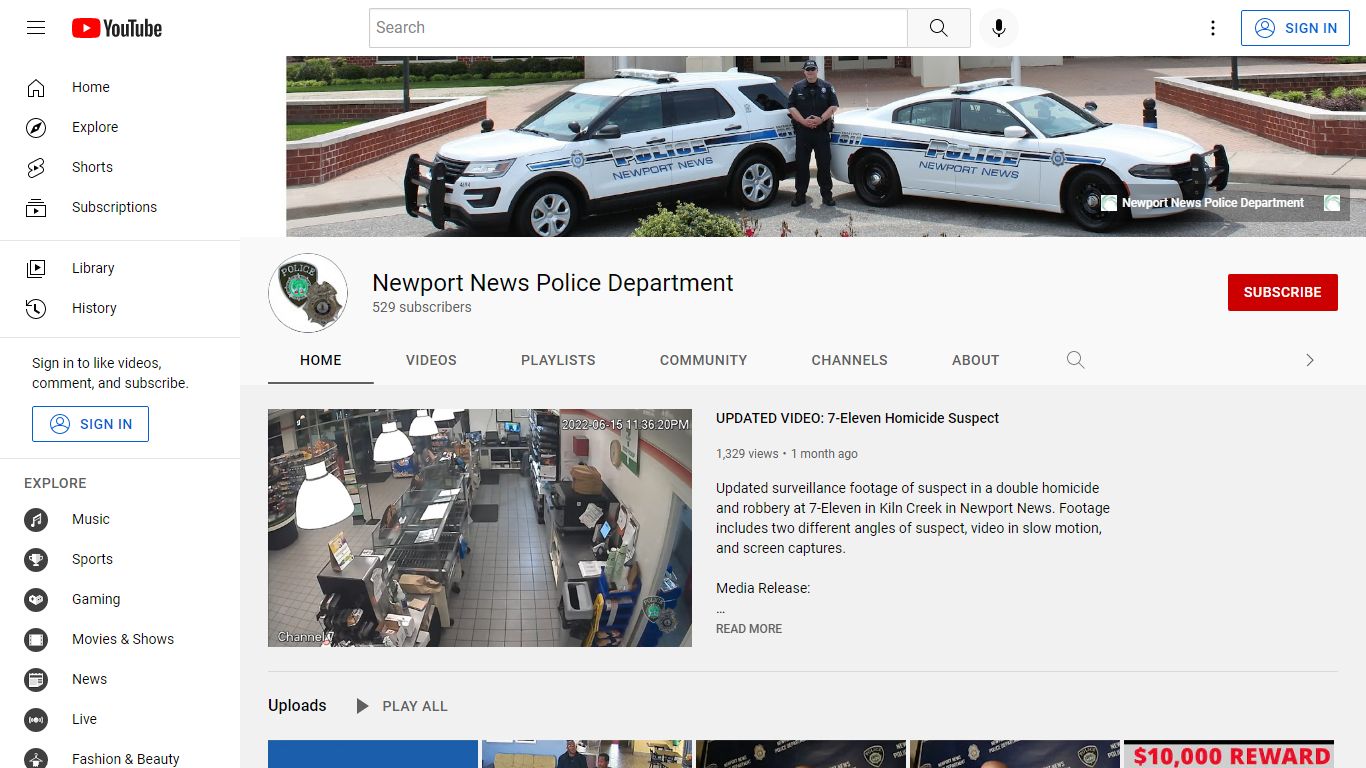Click the 529 subscribers text
This screenshot has height=768, width=1366.
coord(422,308)
